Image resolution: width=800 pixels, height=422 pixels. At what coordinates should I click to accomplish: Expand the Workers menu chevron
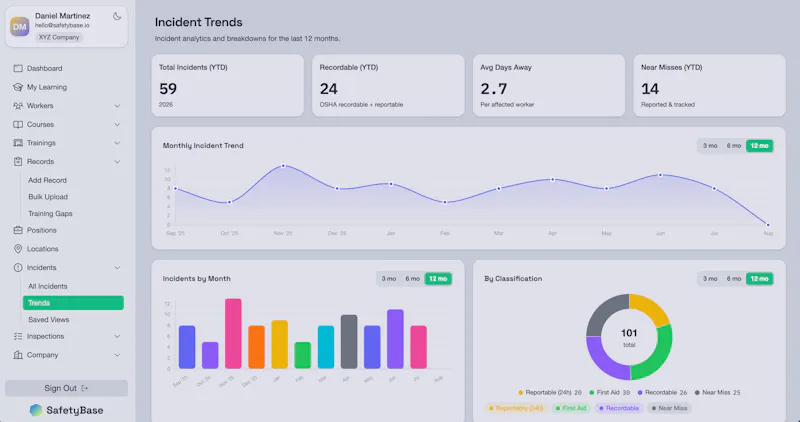(117, 106)
